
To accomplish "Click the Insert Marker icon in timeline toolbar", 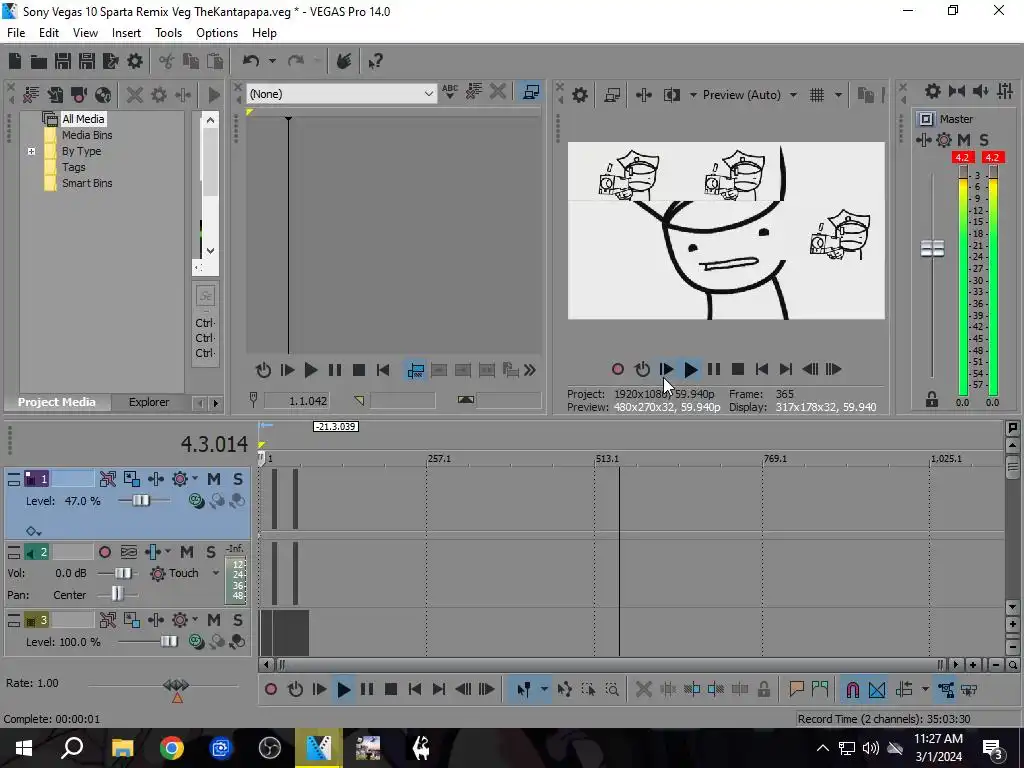I will pyautogui.click(x=796, y=689).
